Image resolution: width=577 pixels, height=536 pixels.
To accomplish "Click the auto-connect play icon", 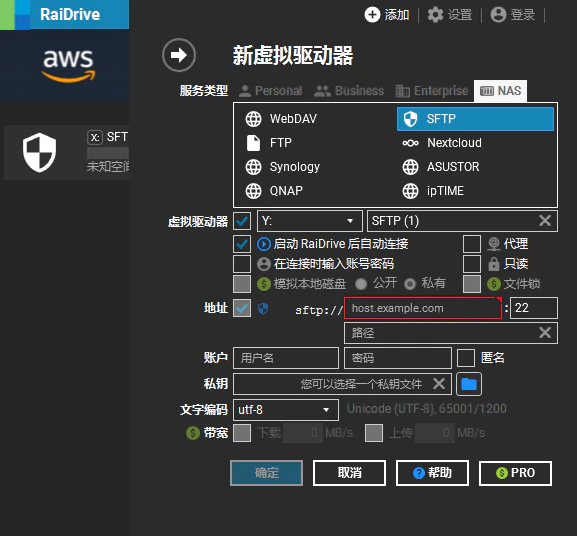I will click(264, 244).
